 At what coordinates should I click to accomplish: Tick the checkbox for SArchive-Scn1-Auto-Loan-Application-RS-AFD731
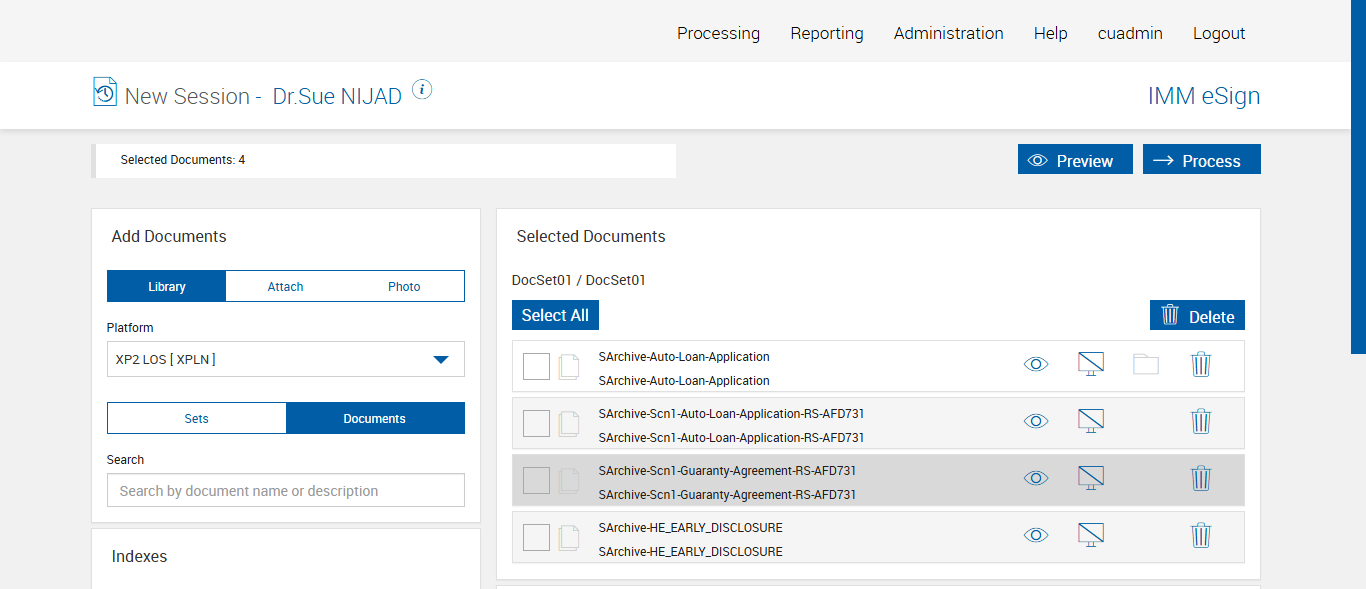click(536, 424)
